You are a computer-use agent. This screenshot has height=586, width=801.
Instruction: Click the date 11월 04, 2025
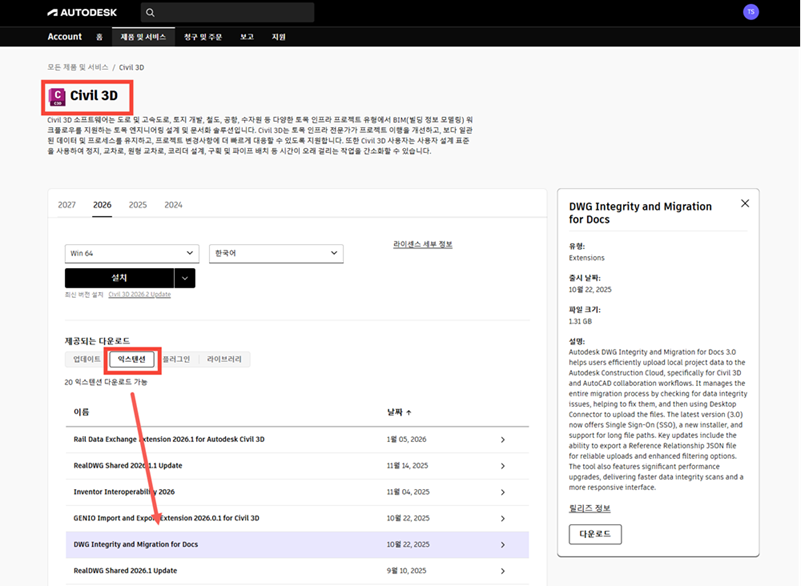click(x=408, y=492)
